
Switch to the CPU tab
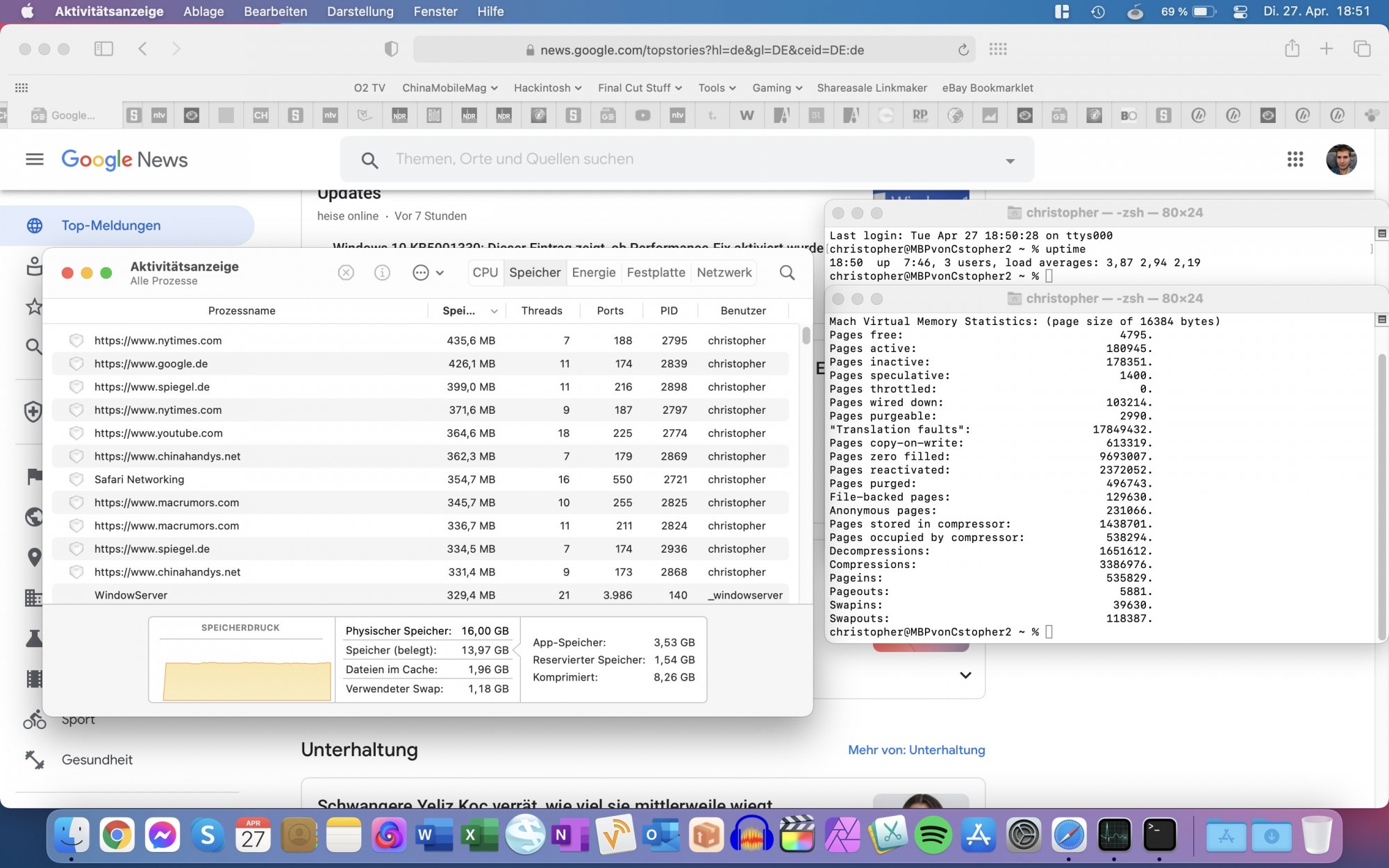tap(485, 273)
